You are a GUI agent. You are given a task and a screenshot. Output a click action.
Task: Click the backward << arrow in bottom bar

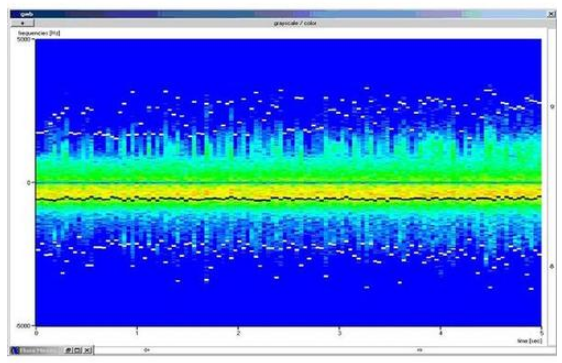(x=147, y=350)
